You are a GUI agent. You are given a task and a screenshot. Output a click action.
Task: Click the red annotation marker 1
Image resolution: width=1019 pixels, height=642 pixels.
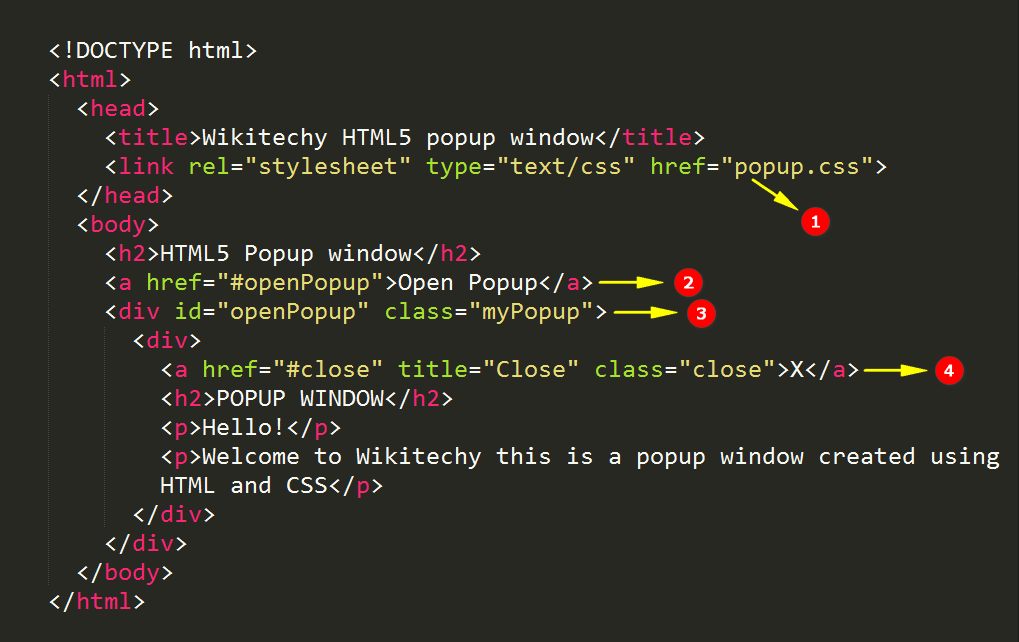tap(815, 222)
